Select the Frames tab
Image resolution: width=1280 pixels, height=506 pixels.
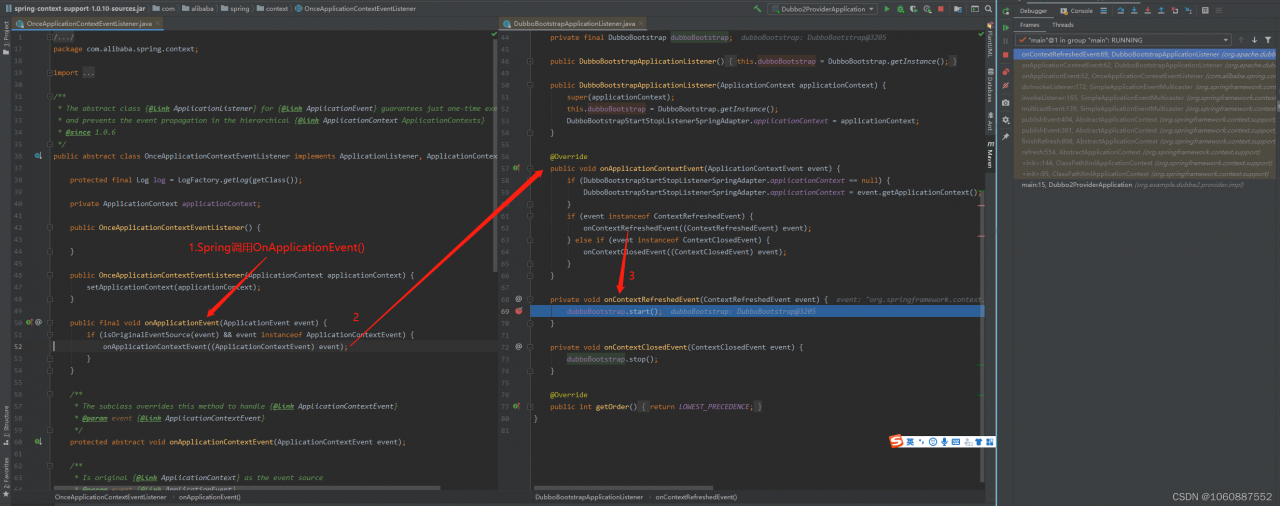tap(1029, 25)
